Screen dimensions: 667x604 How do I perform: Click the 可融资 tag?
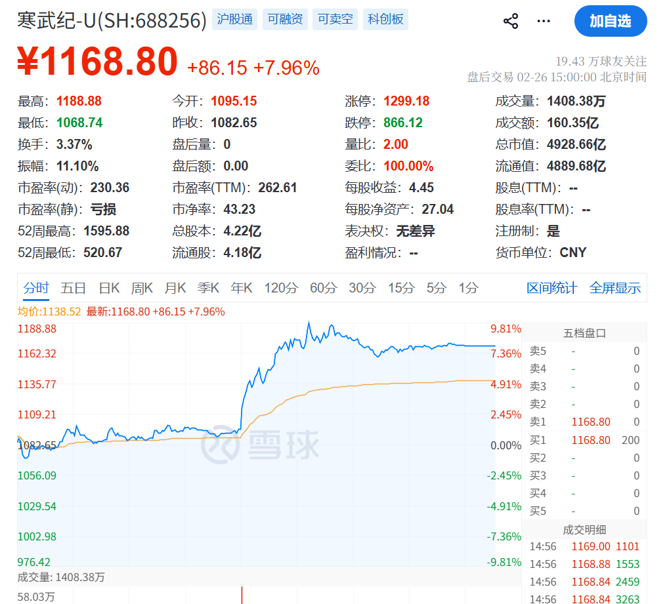tap(287, 20)
